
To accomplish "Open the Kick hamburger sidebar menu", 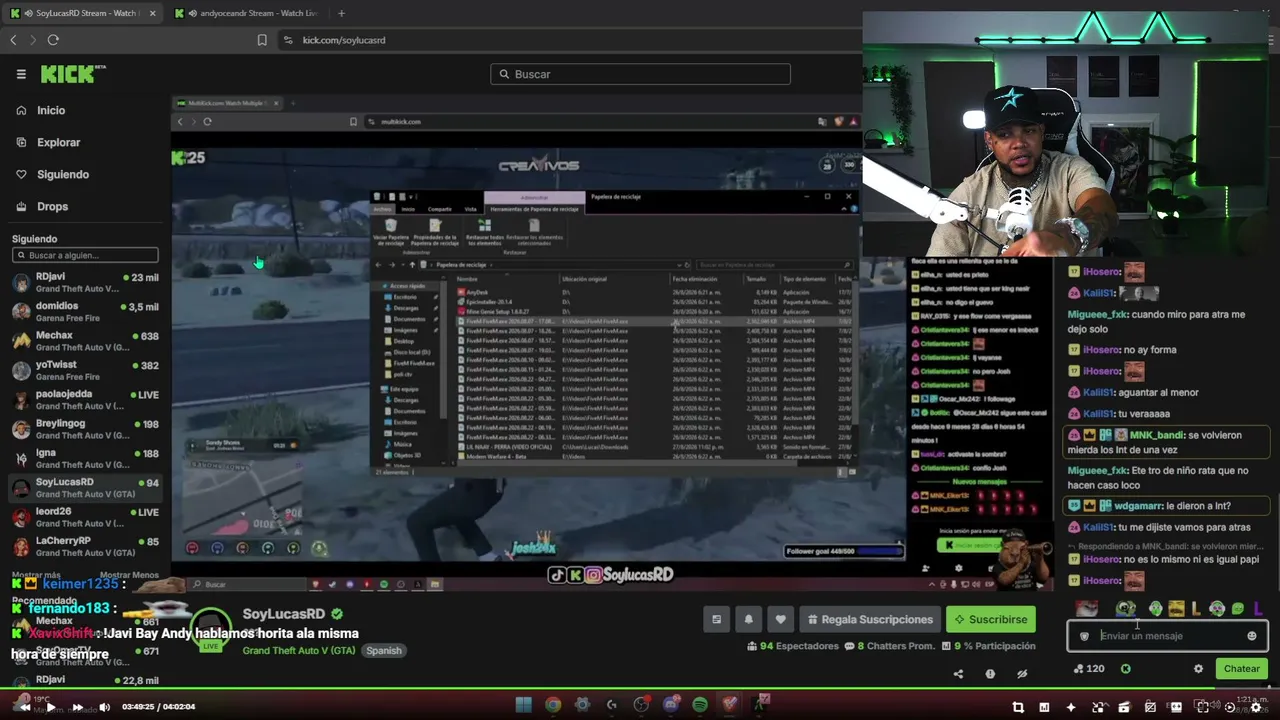I will 21,74.
